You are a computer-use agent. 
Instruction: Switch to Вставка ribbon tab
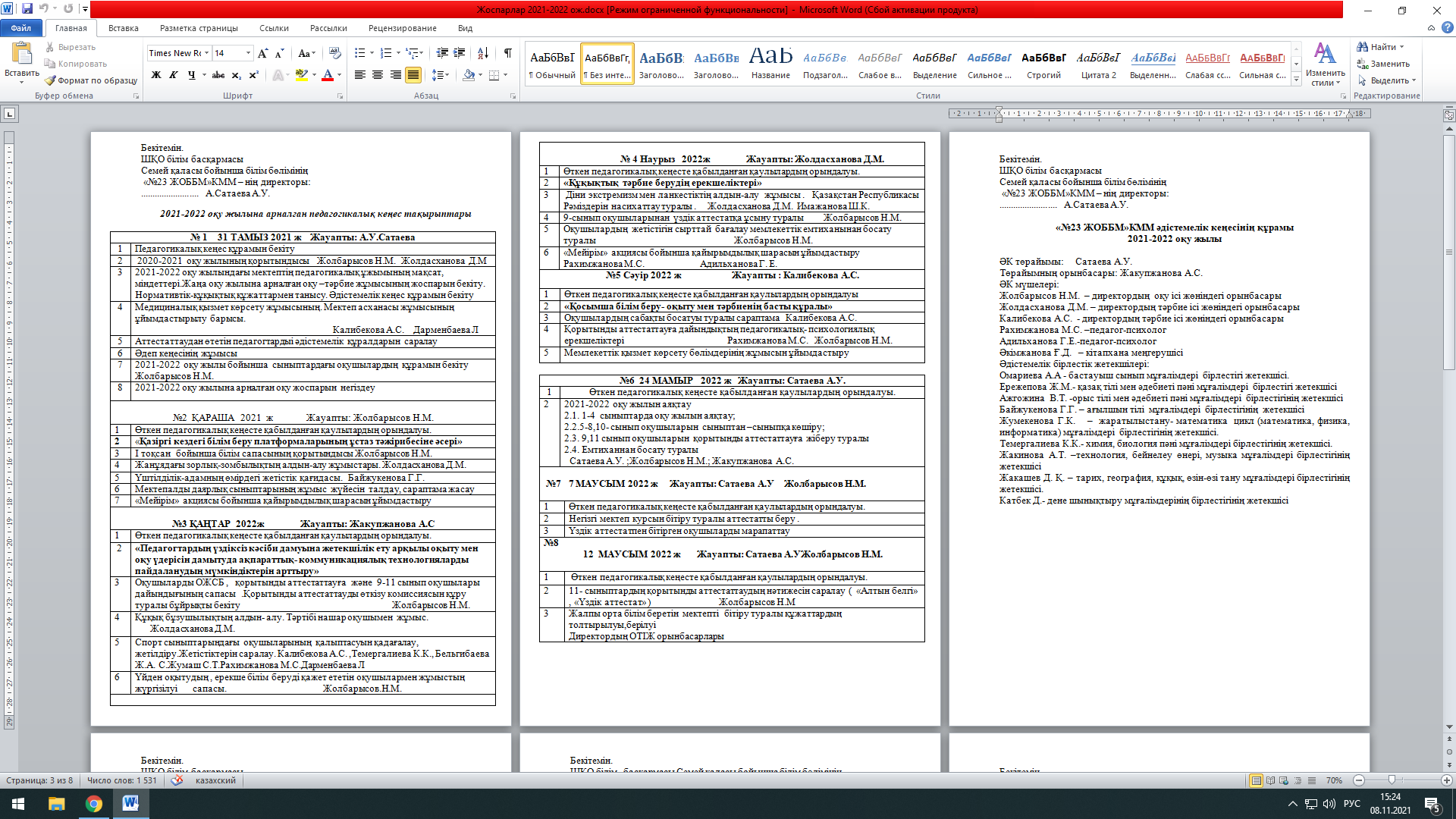[x=123, y=28]
